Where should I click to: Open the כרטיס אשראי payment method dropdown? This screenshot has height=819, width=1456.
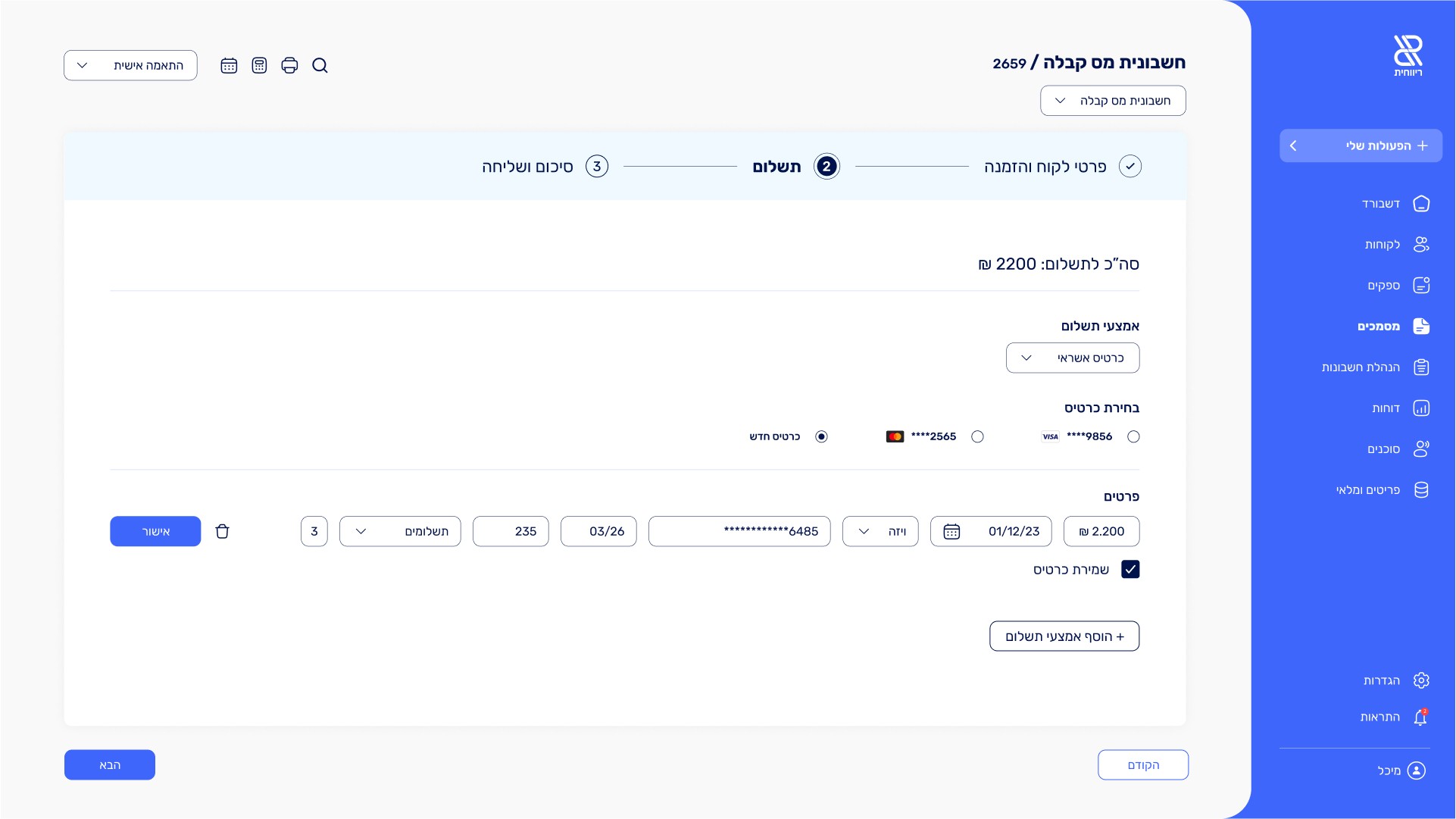point(1072,358)
